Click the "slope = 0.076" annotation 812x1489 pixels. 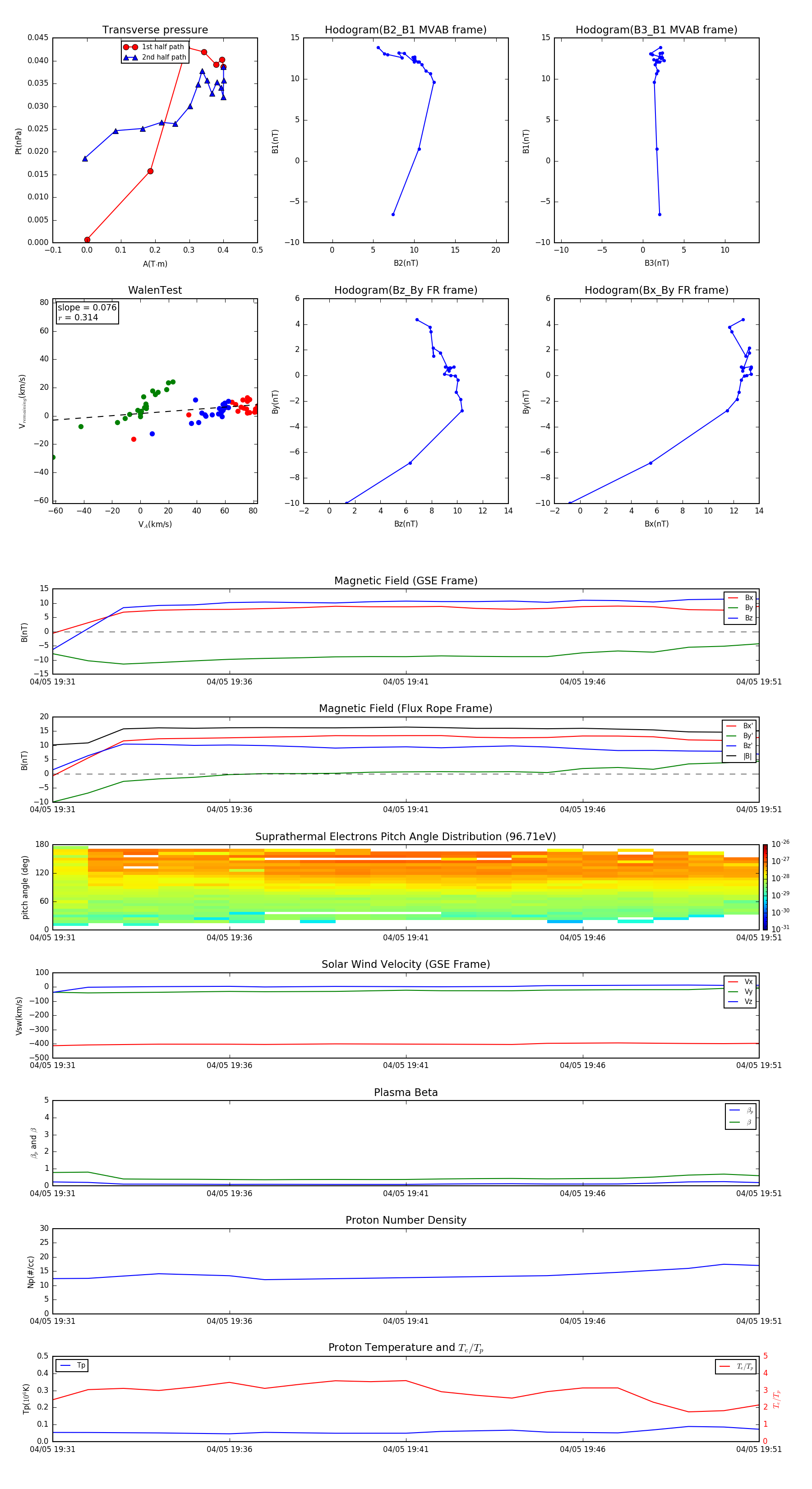pos(87,308)
